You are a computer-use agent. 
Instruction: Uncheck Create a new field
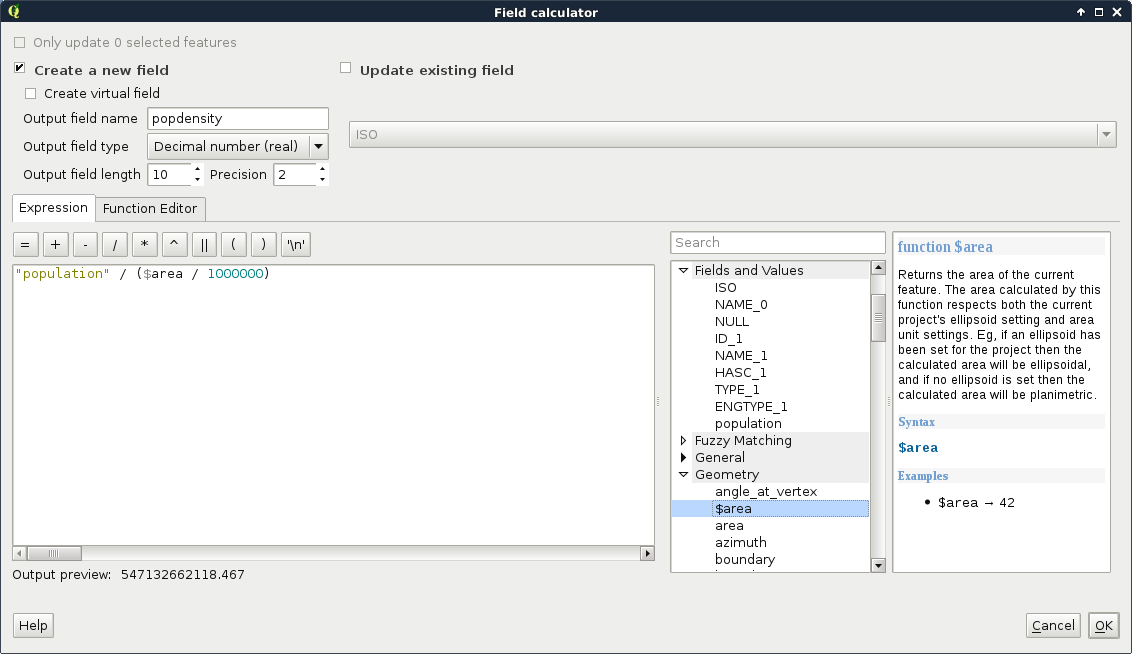20,69
